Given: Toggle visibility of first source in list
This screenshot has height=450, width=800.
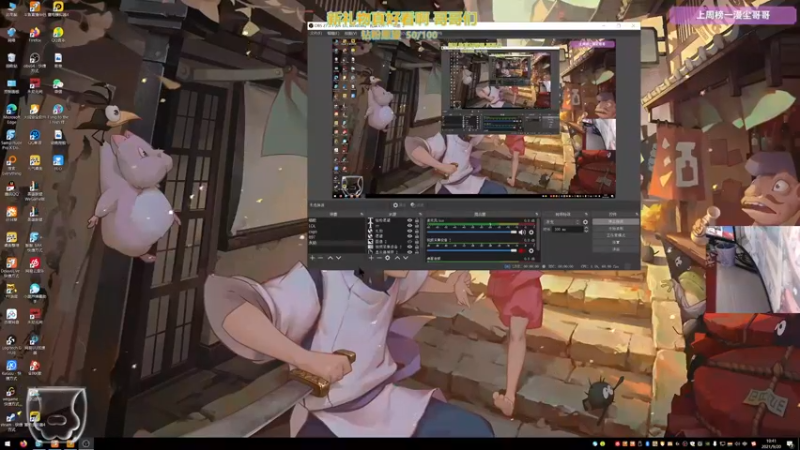Looking at the screenshot, I should coord(410,220).
